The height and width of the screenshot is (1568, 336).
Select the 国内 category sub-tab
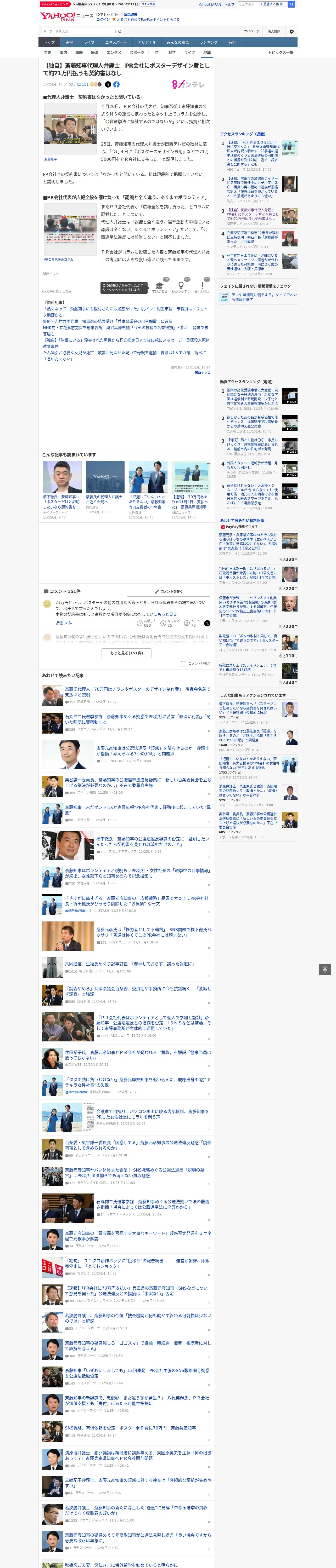(63, 52)
